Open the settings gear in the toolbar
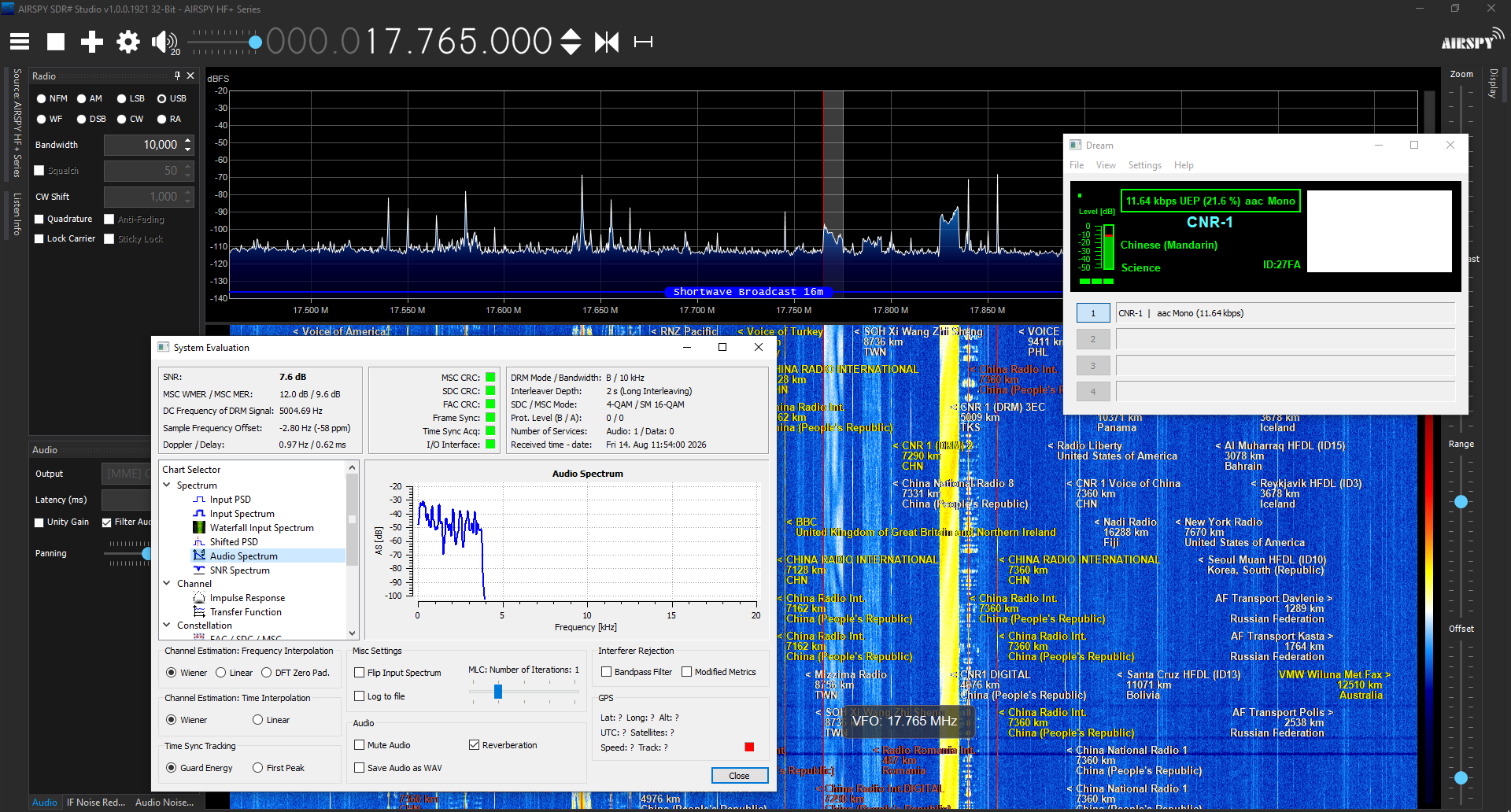The height and width of the screenshot is (812, 1511). [x=127, y=42]
